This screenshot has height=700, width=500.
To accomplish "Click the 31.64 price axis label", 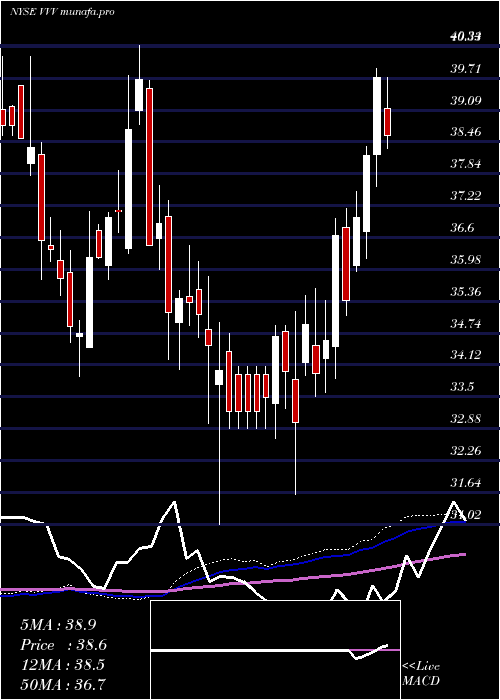I will point(465,483).
